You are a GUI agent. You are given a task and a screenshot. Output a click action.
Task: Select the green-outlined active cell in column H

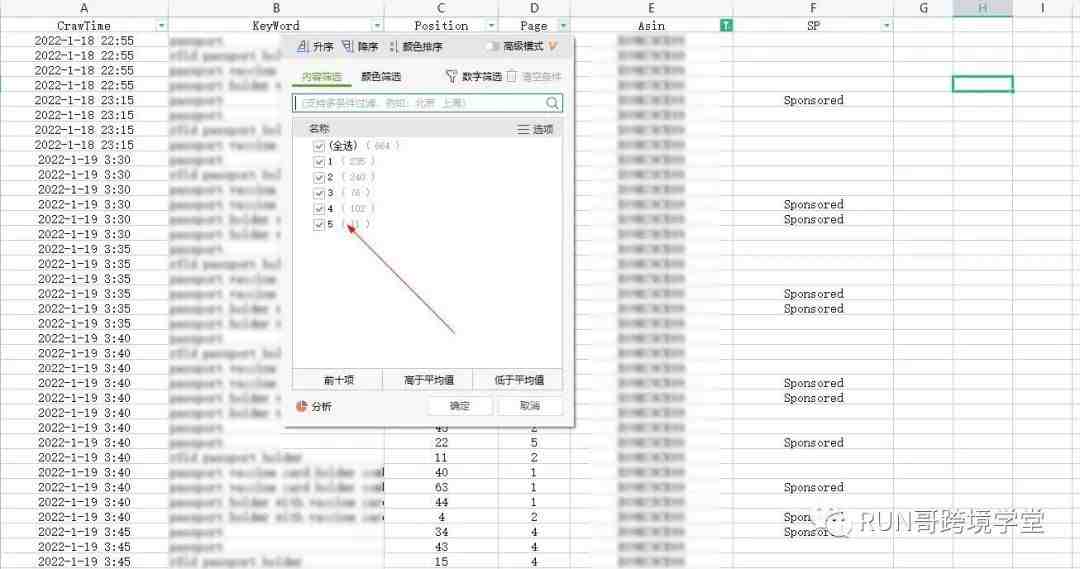click(982, 84)
